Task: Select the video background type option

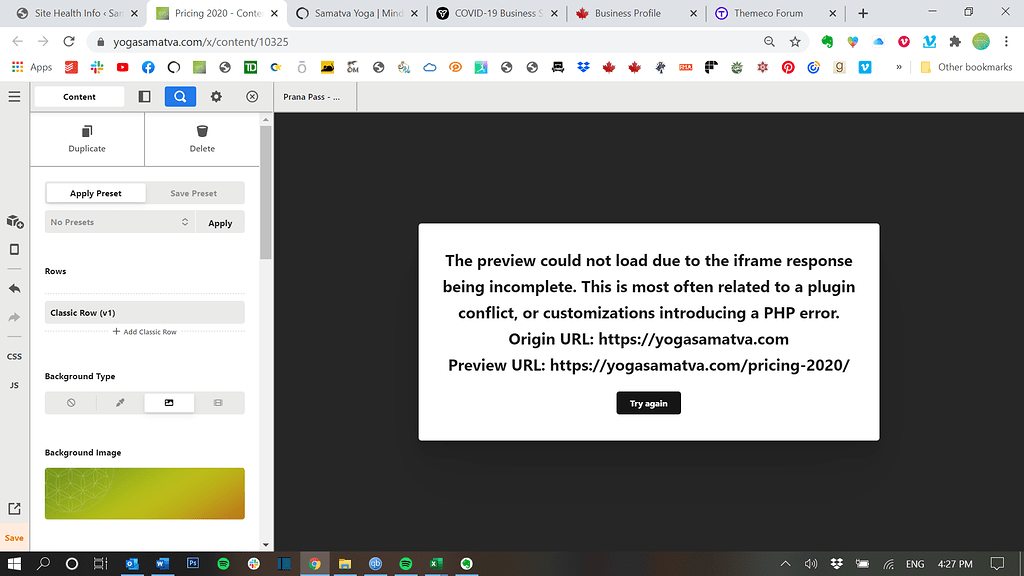Action: pyautogui.click(x=218, y=403)
